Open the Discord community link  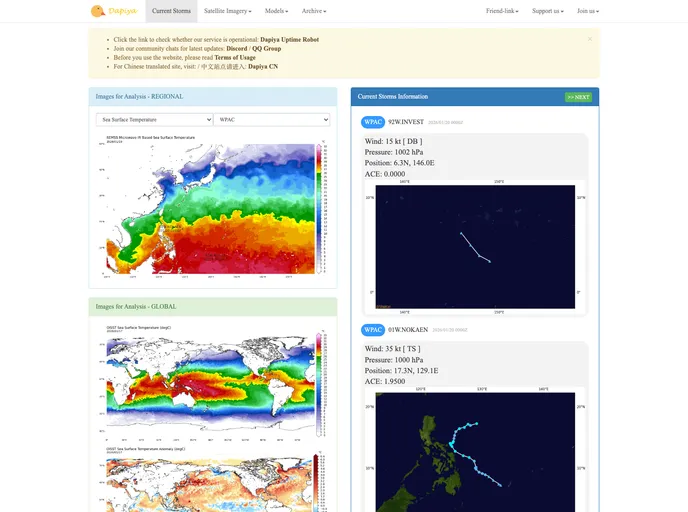237,49
